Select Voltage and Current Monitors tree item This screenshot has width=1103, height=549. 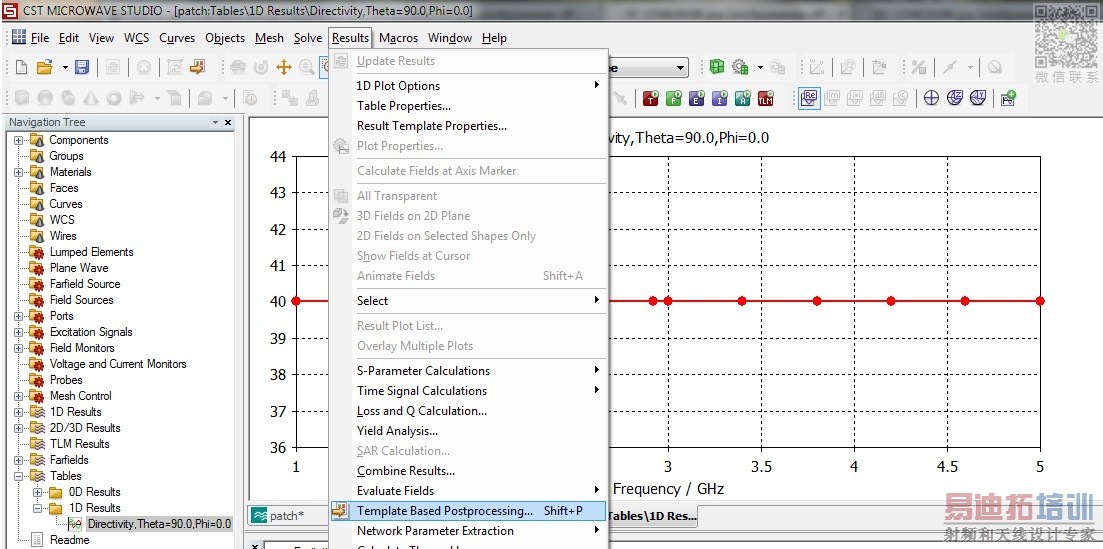[117, 364]
